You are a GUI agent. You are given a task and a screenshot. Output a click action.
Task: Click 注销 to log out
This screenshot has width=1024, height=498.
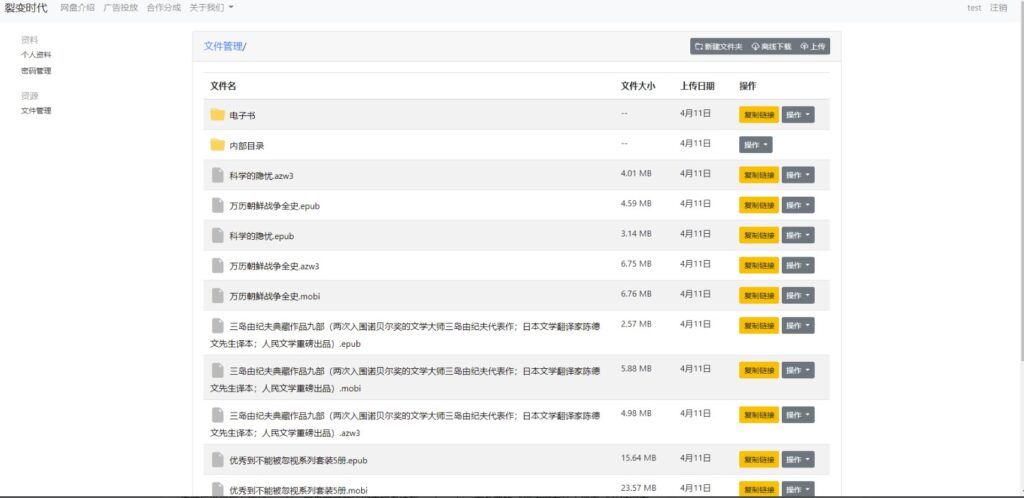point(998,8)
